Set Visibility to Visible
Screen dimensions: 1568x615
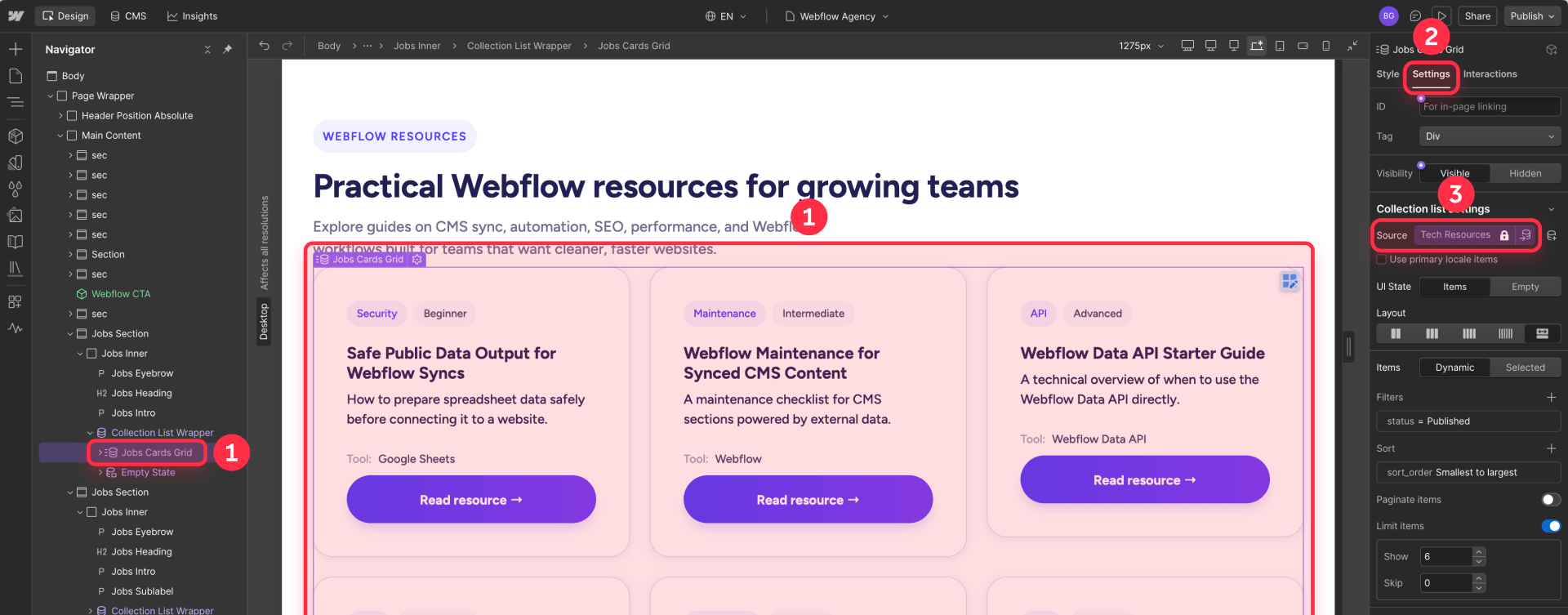[1454, 173]
